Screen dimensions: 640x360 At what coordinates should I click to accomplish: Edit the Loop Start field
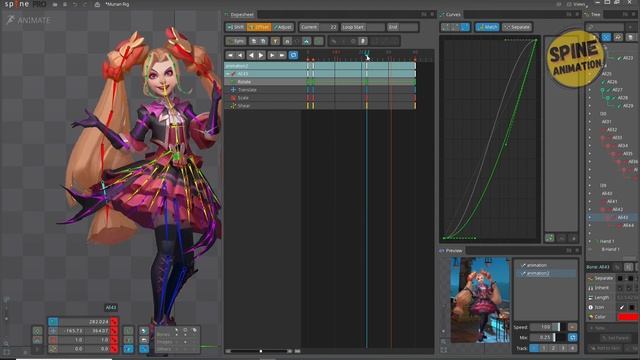pyautogui.click(x=362, y=27)
